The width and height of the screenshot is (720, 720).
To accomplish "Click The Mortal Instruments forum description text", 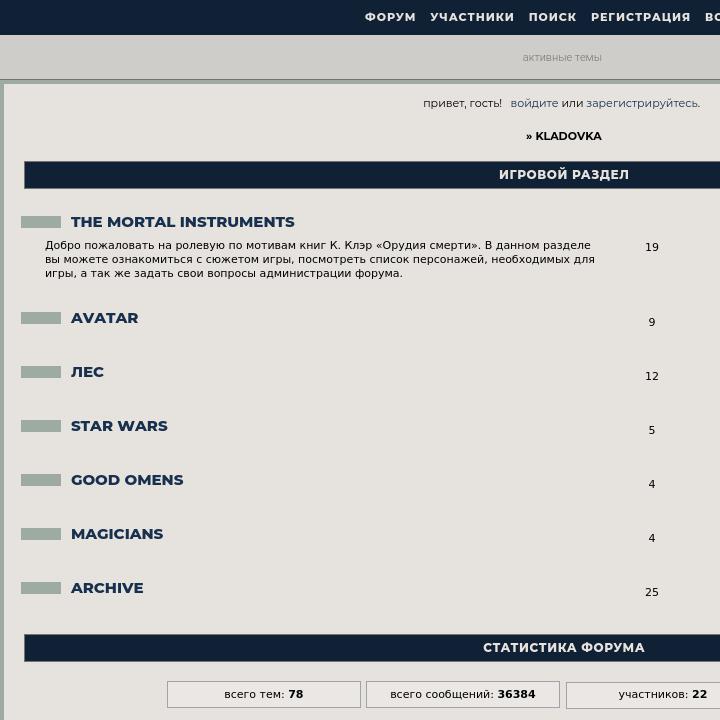I will click(320, 259).
